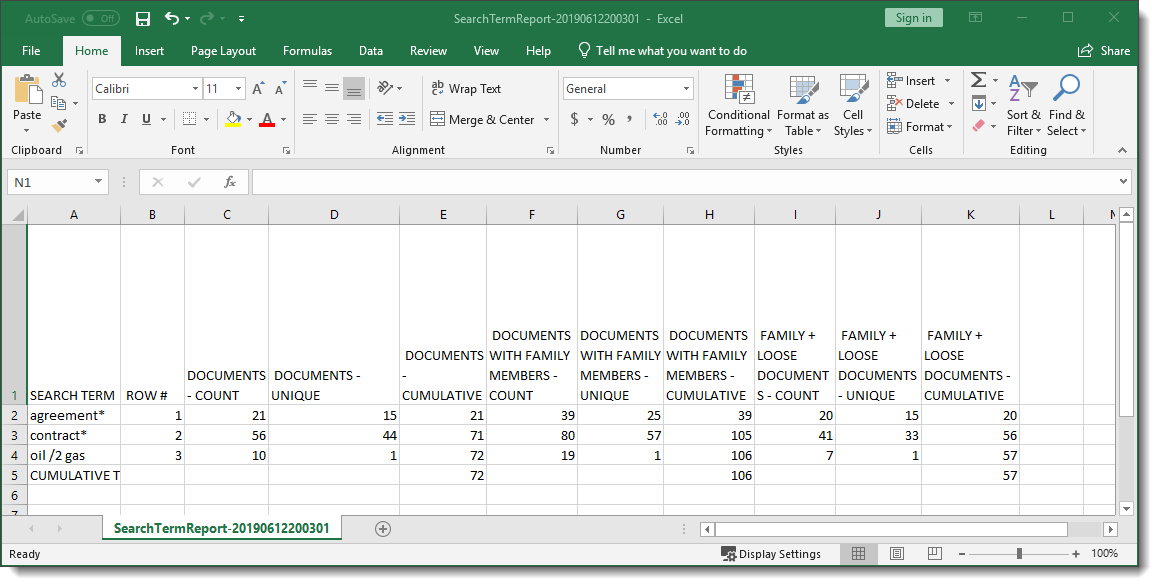Screen dimensions: 1159x587
Task: Switch to the Data tab
Action: [x=371, y=51]
